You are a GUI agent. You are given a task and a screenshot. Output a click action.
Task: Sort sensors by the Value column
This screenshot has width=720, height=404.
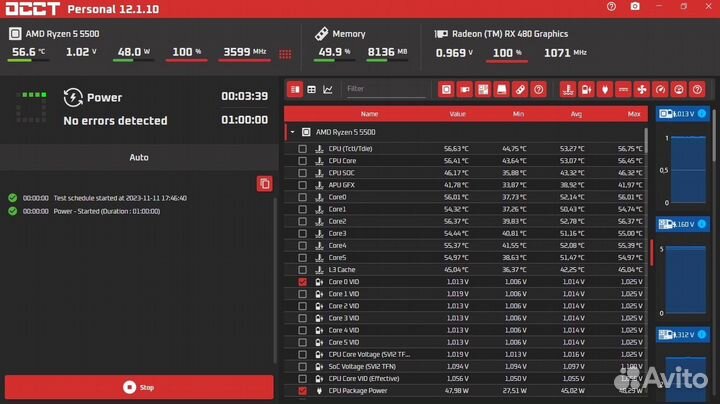tap(457, 114)
